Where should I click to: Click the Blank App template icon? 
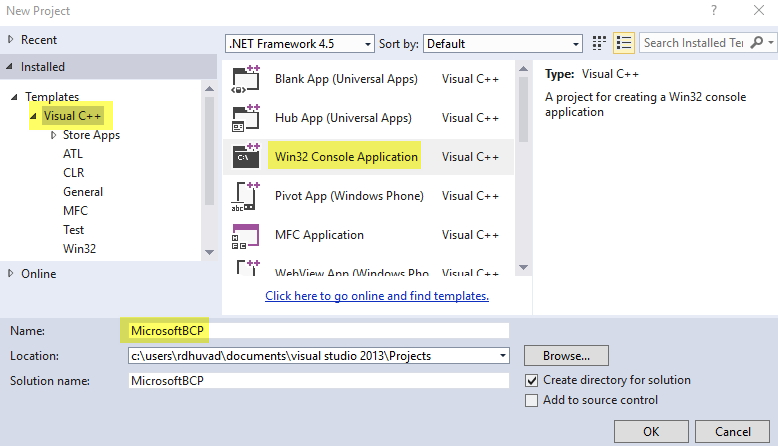click(x=246, y=79)
